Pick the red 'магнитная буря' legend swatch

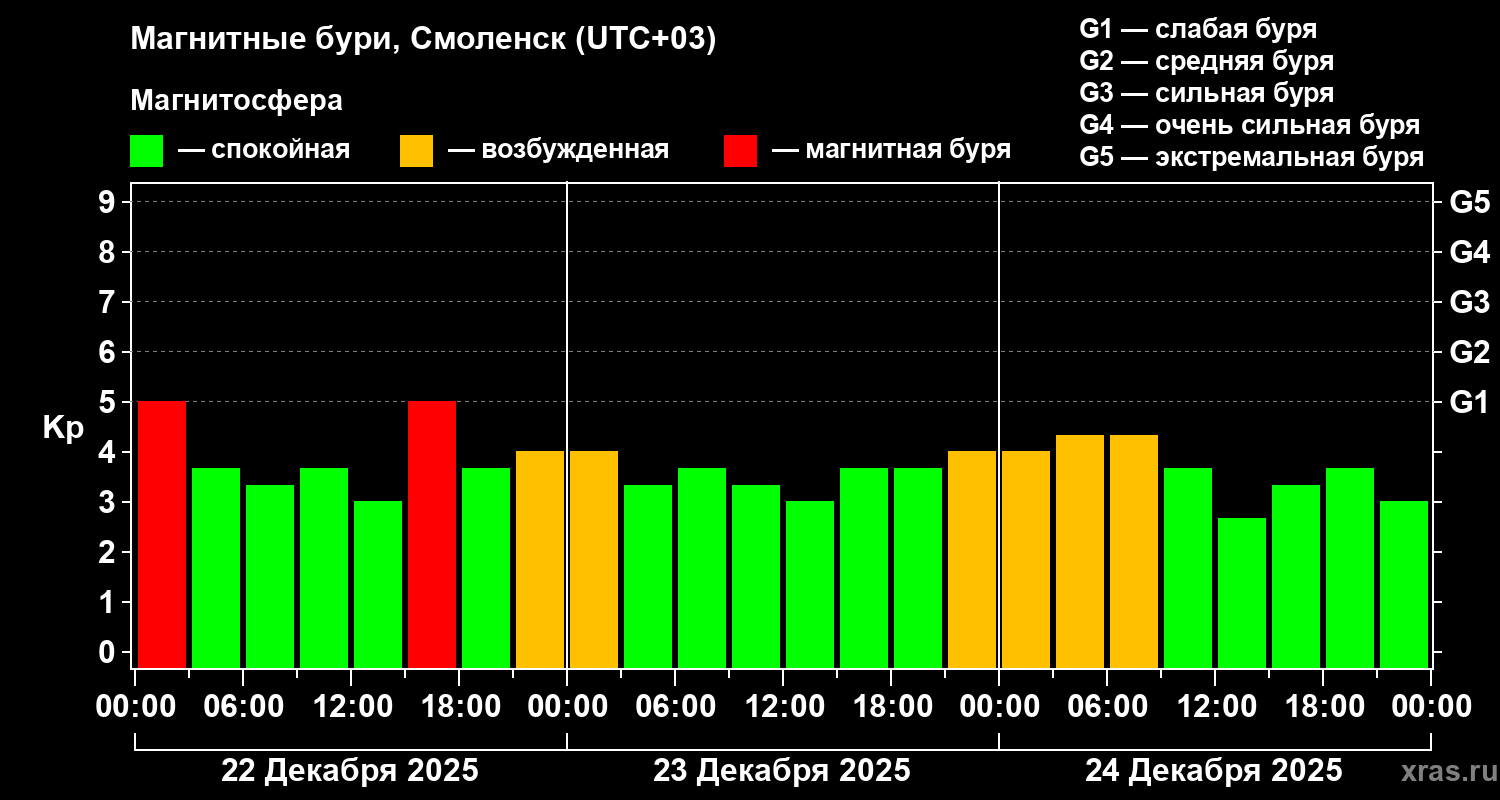pyautogui.click(x=741, y=151)
